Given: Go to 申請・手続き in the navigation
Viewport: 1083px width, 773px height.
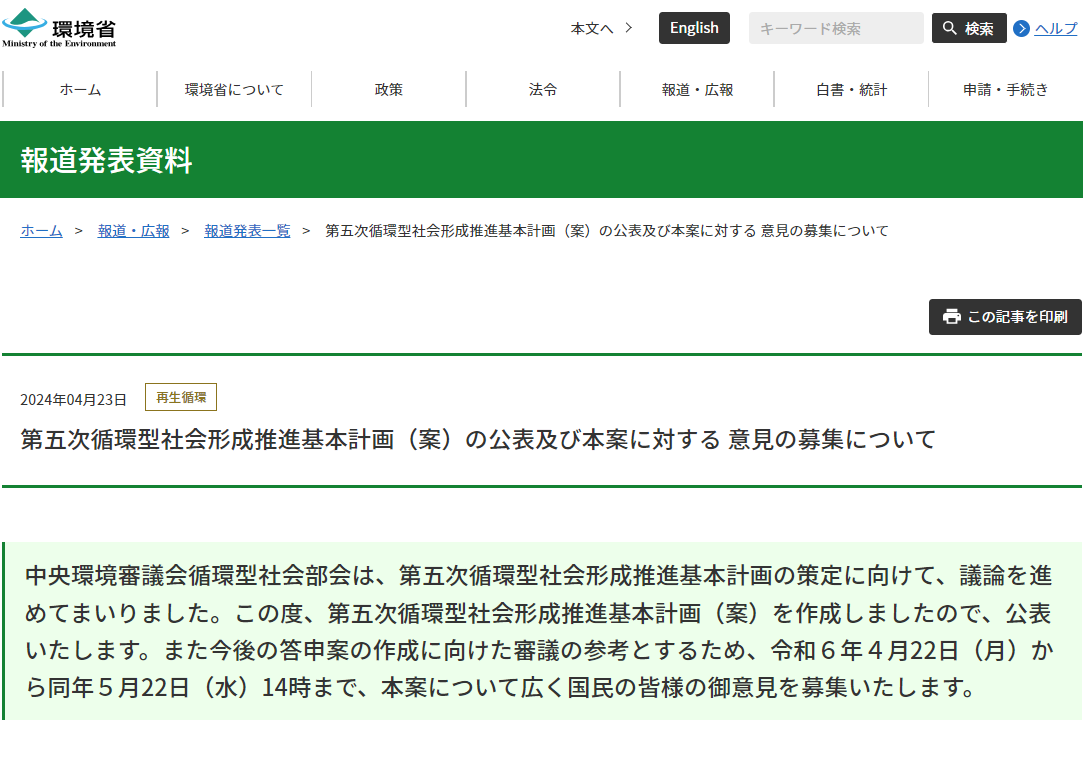Looking at the screenshot, I should (x=1005, y=89).
